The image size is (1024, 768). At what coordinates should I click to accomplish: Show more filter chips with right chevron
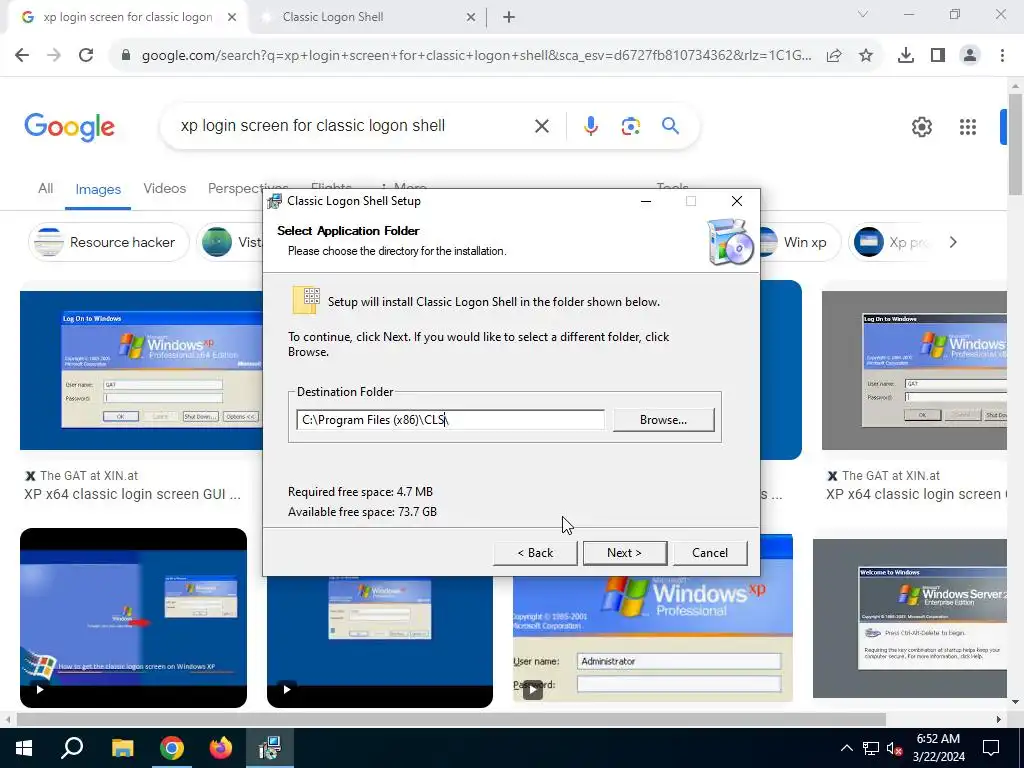[953, 242]
